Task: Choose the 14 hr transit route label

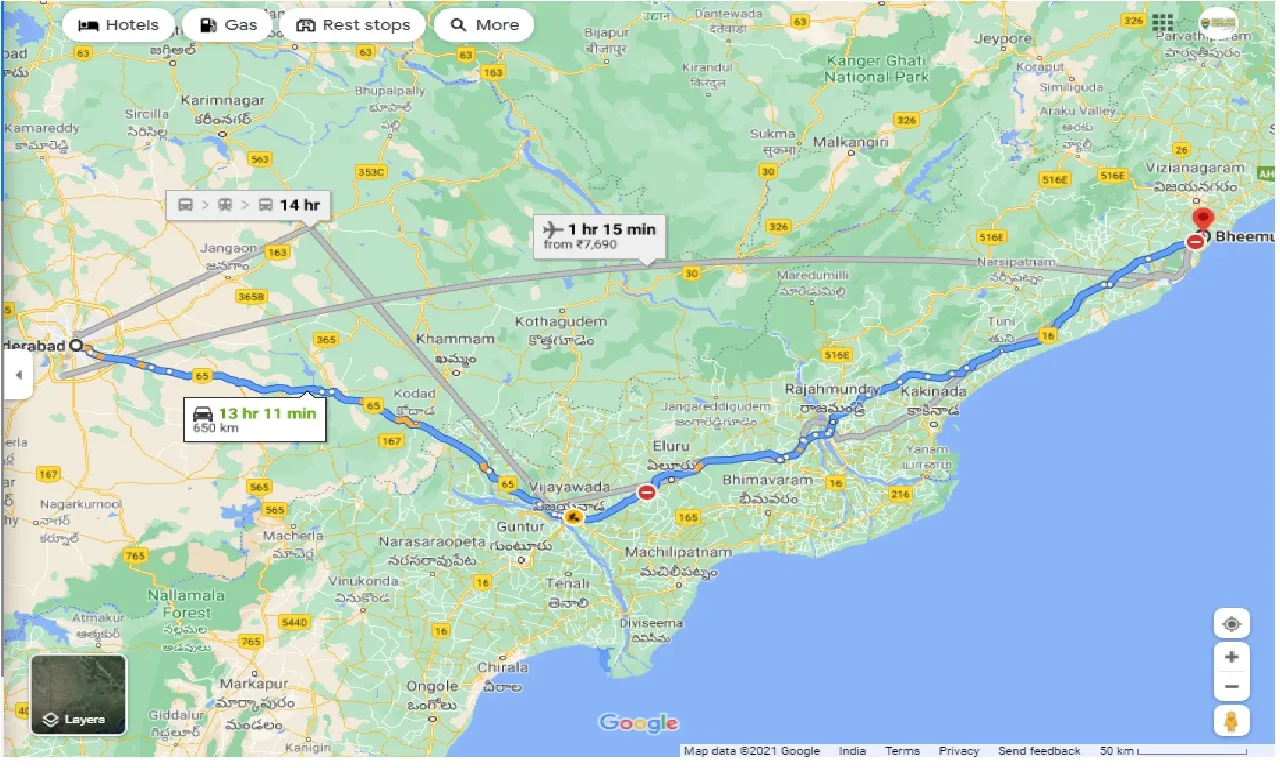Action: click(x=248, y=205)
